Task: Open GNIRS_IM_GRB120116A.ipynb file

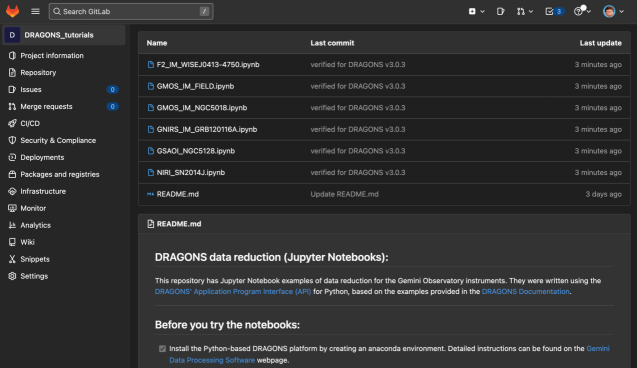Action: [207, 129]
